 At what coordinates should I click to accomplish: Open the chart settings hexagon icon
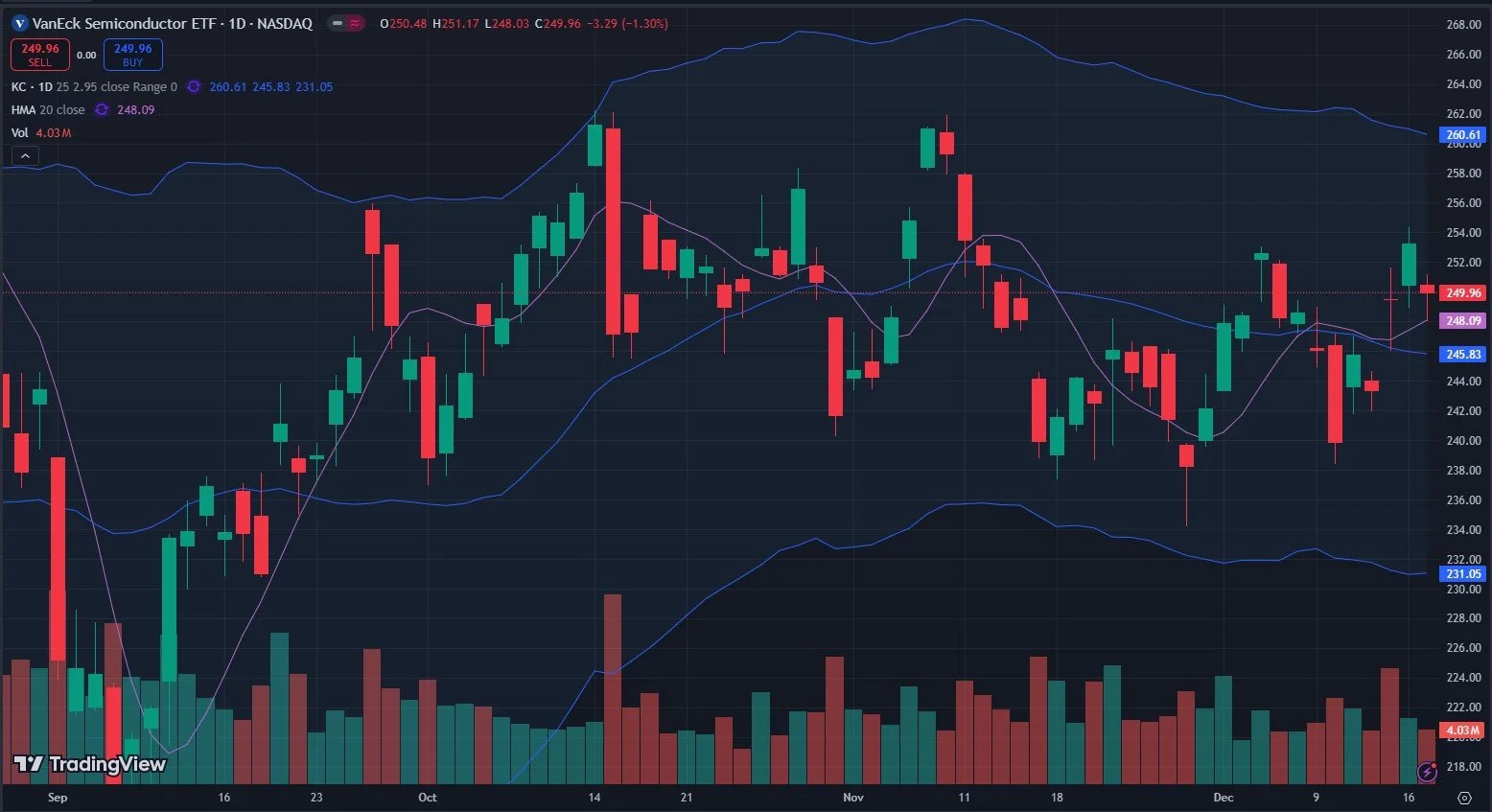1464,798
